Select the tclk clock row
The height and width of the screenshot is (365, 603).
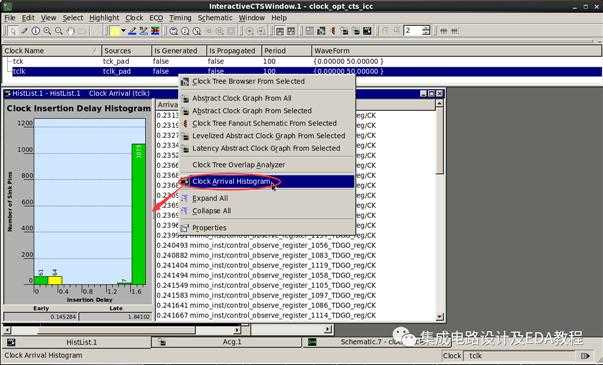(302, 72)
